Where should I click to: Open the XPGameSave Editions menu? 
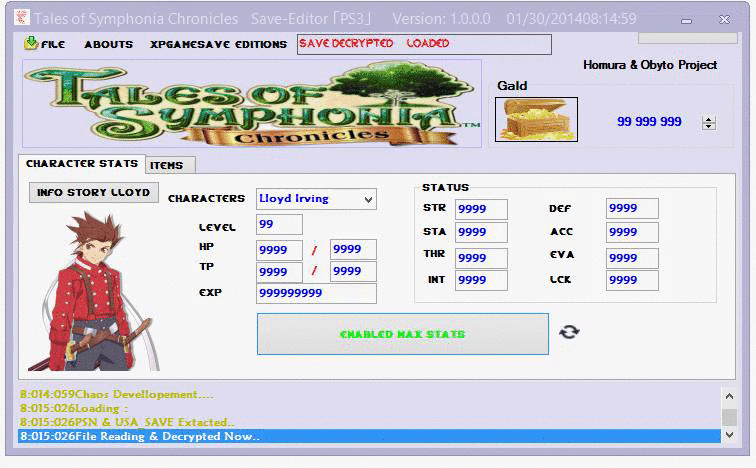pos(217,44)
